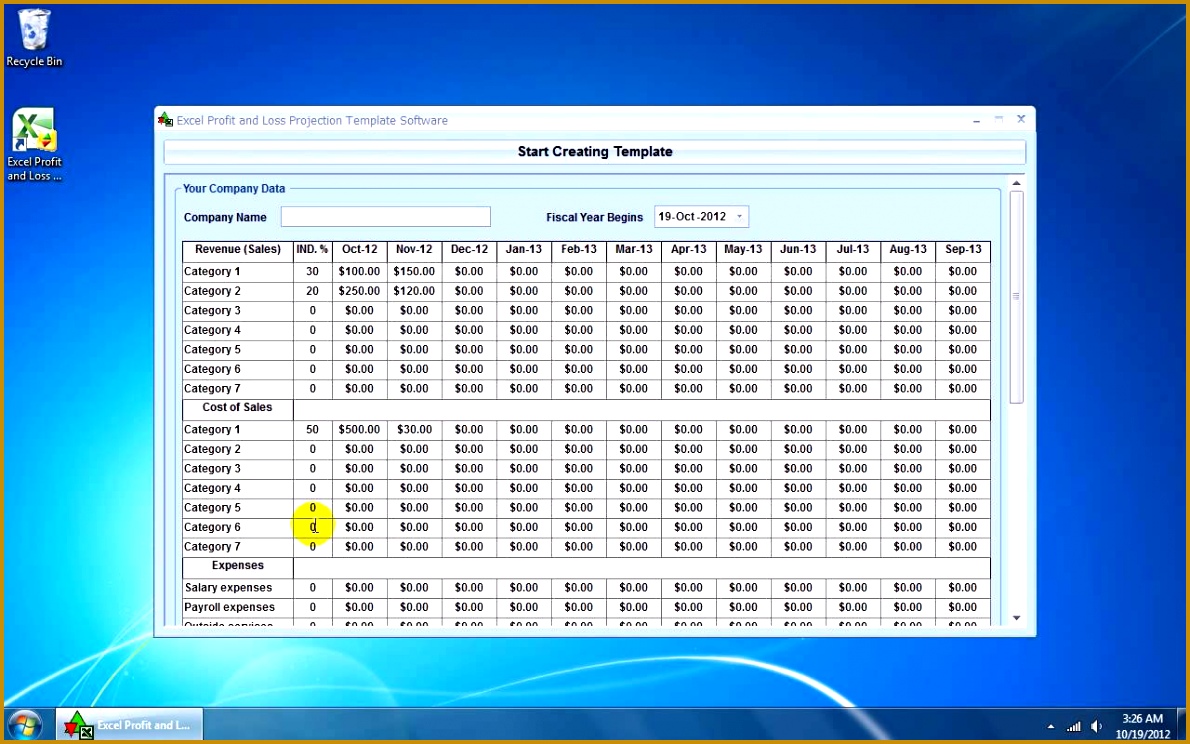The height and width of the screenshot is (744, 1190).
Task: Open the Fiscal Year Begins date dropdown
Action: tap(739, 216)
